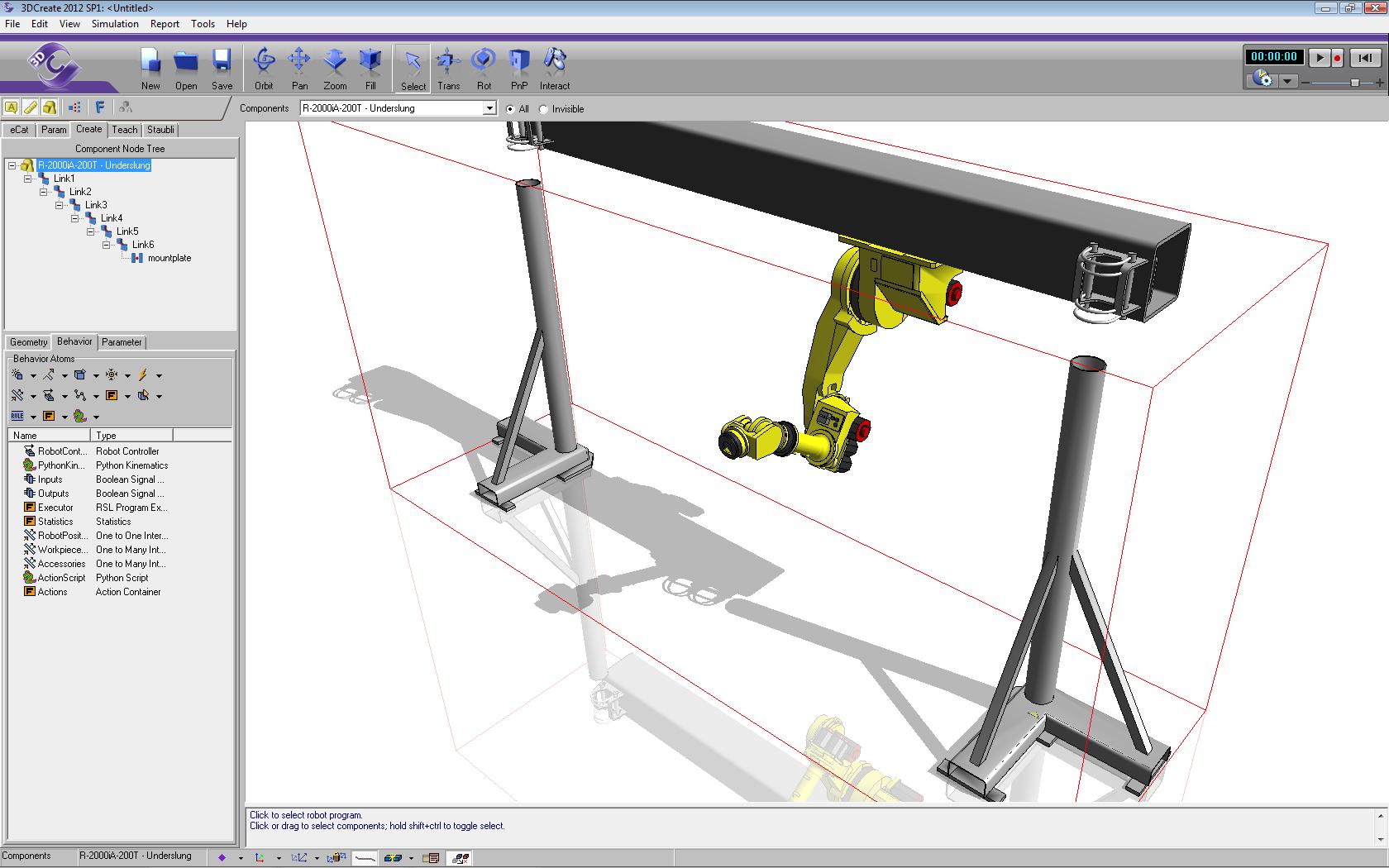This screenshot has height=868, width=1389.
Task: Click the message pane scroll-down arrow
Action: (1380, 840)
